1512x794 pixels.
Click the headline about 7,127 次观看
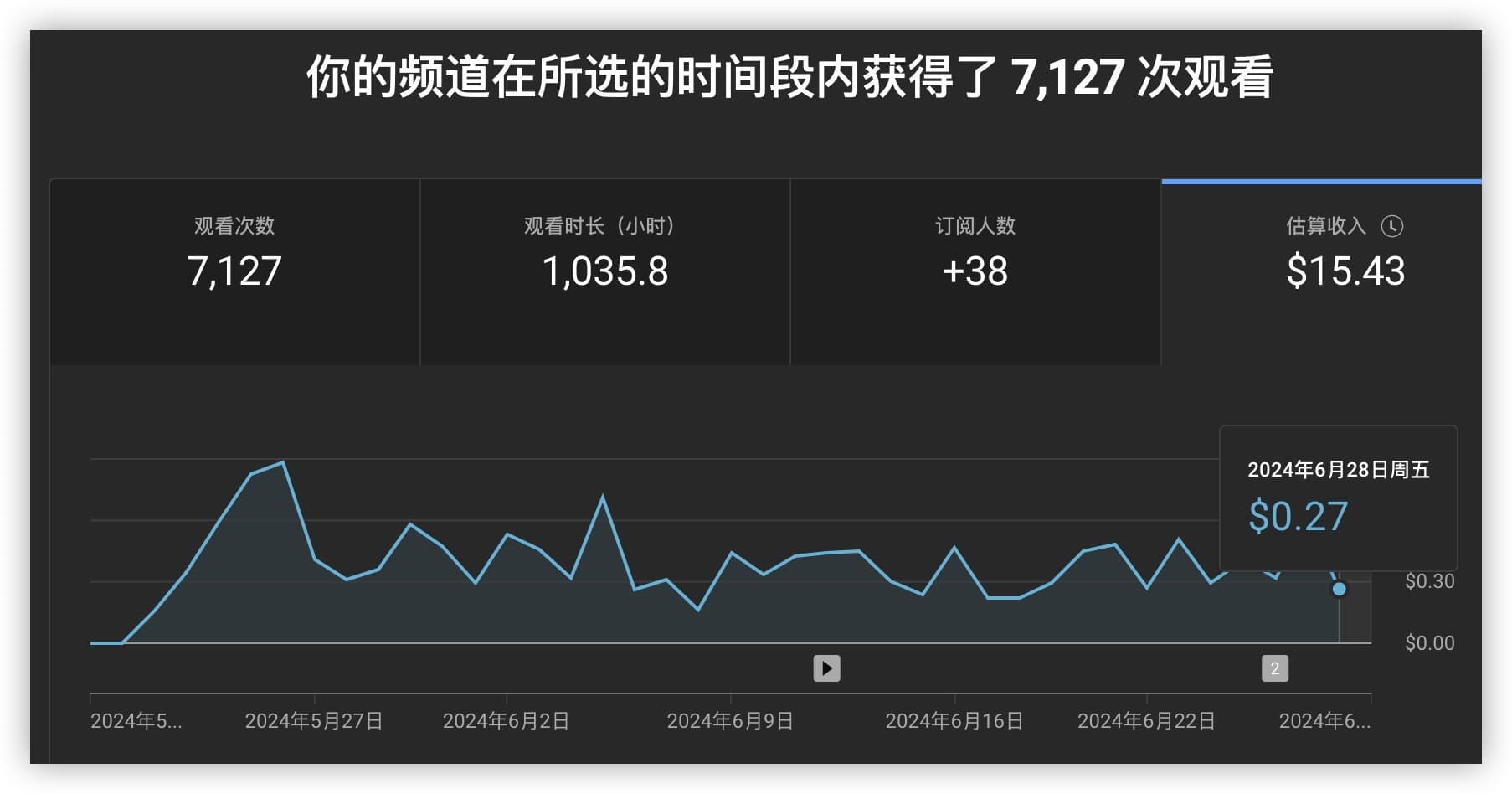pos(789,77)
